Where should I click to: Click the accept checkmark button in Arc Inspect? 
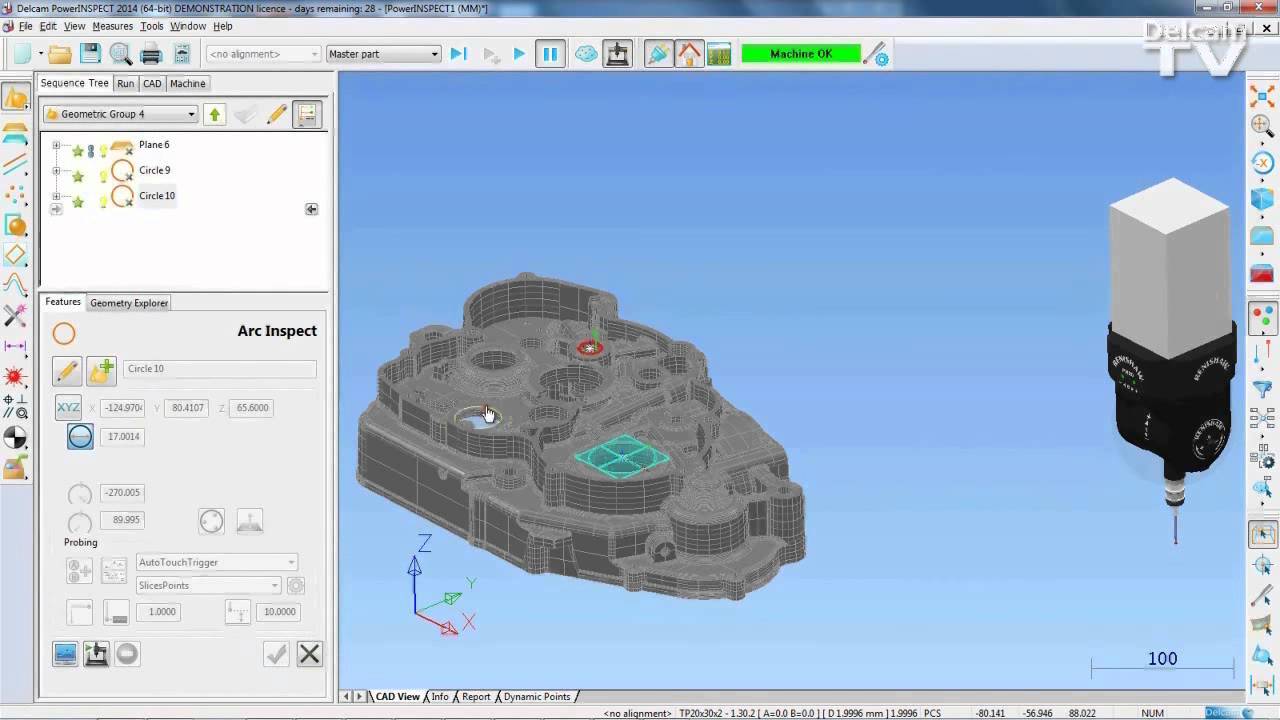point(277,655)
